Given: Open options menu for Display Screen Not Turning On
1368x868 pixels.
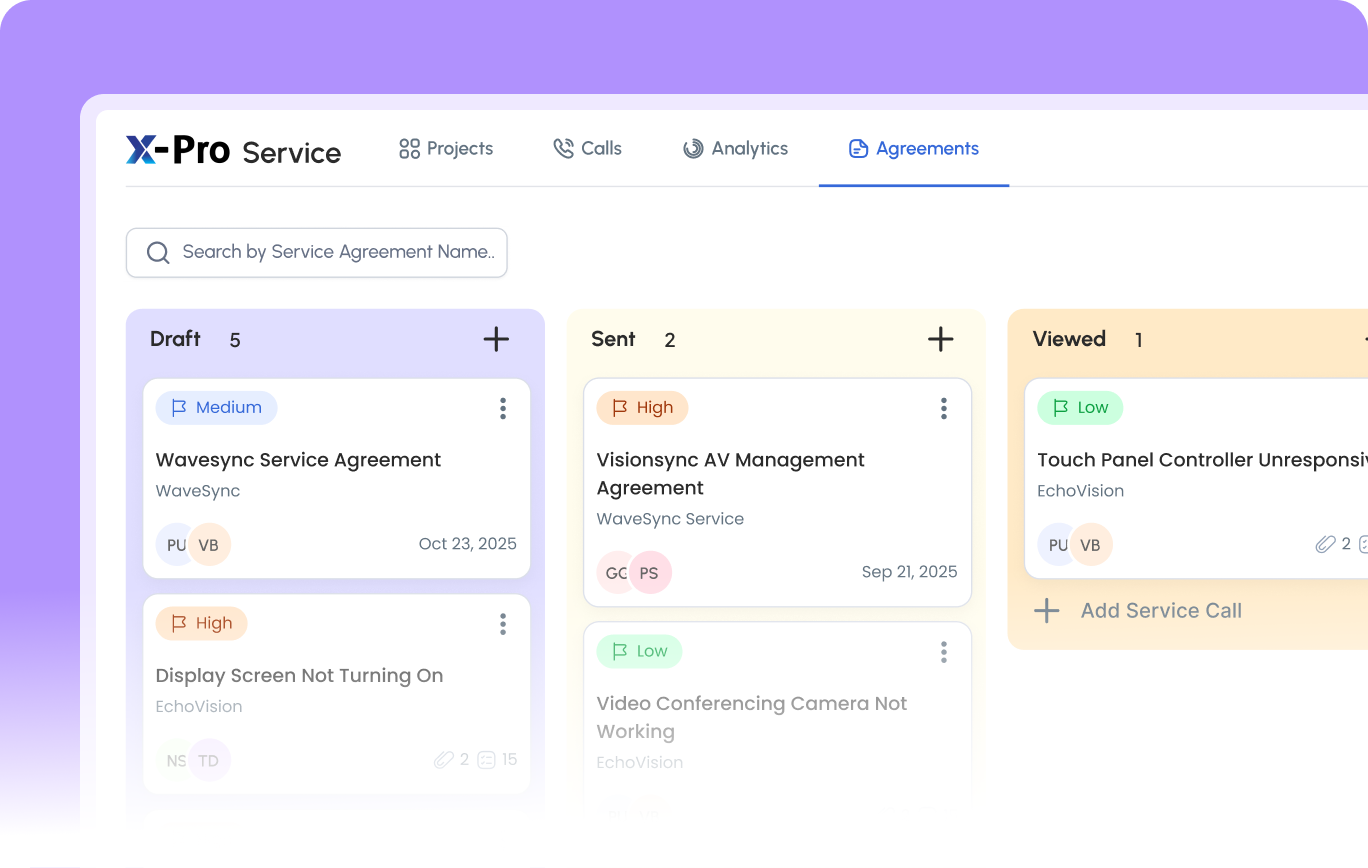Looking at the screenshot, I should click(x=503, y=624).
